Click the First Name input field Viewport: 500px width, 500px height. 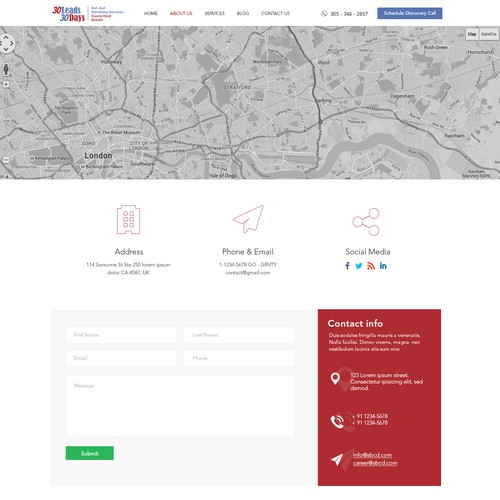(121, 335)
